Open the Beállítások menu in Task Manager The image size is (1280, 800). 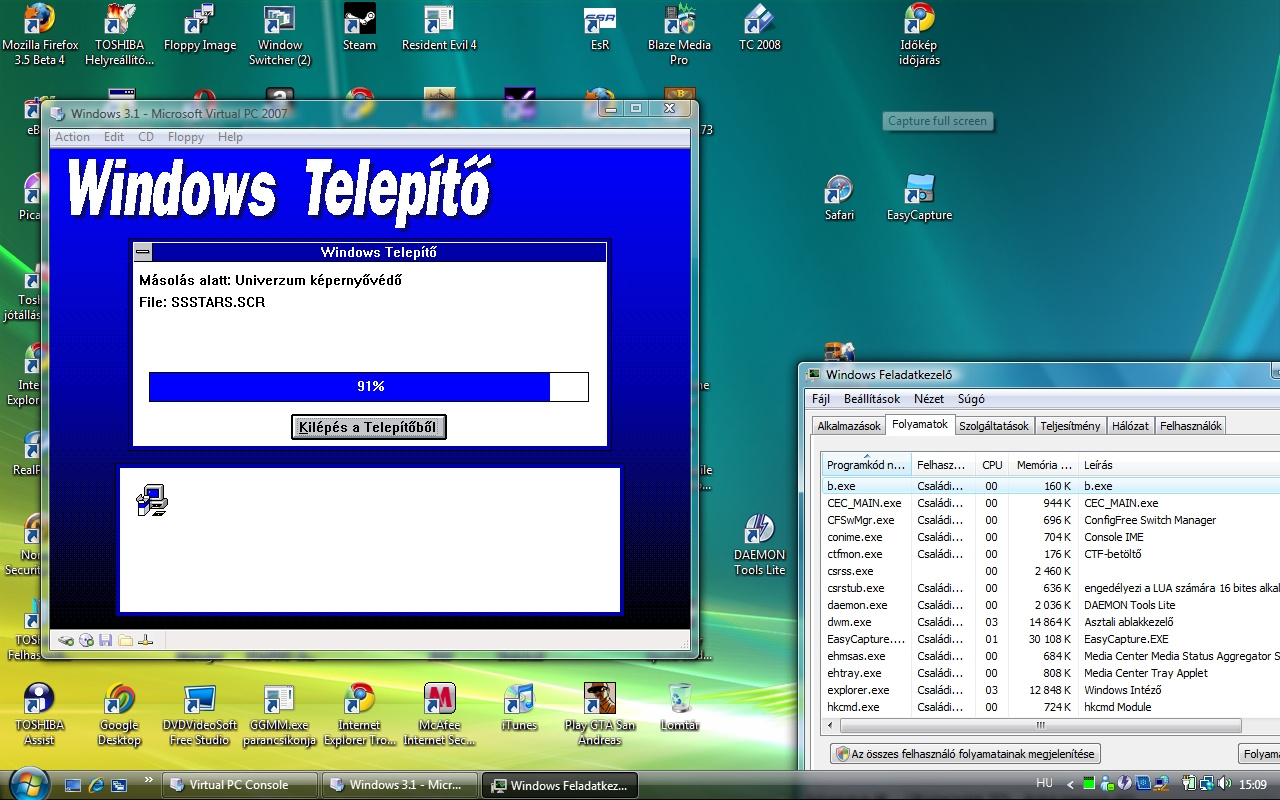(x=872, y=399)
